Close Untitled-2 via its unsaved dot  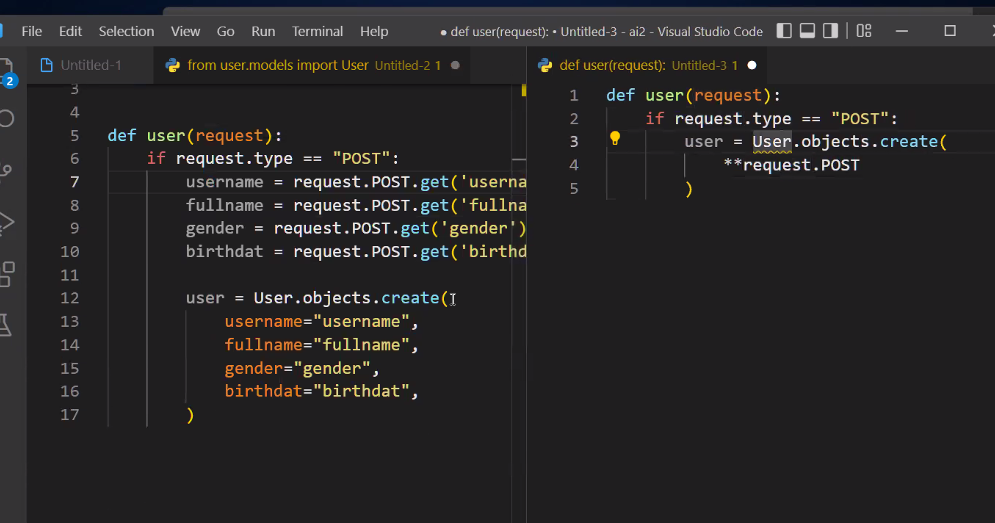(455, 65)
